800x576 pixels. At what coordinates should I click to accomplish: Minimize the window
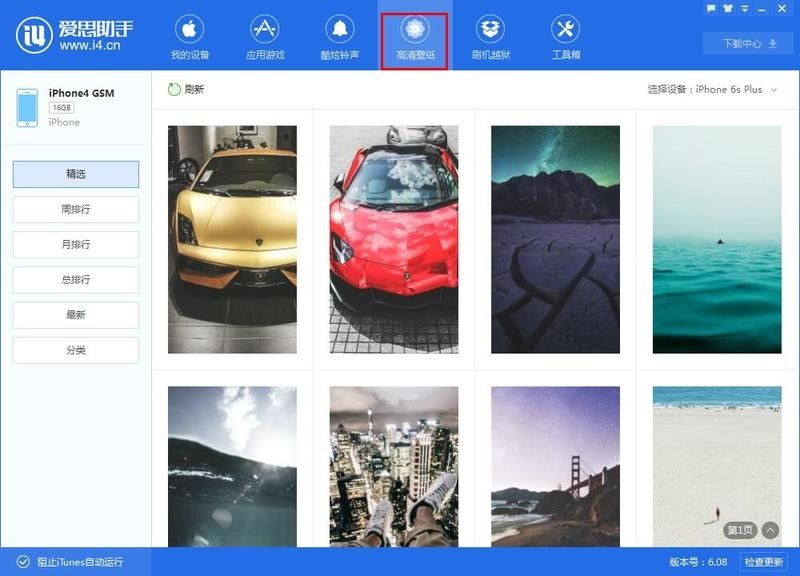[762, 9]
